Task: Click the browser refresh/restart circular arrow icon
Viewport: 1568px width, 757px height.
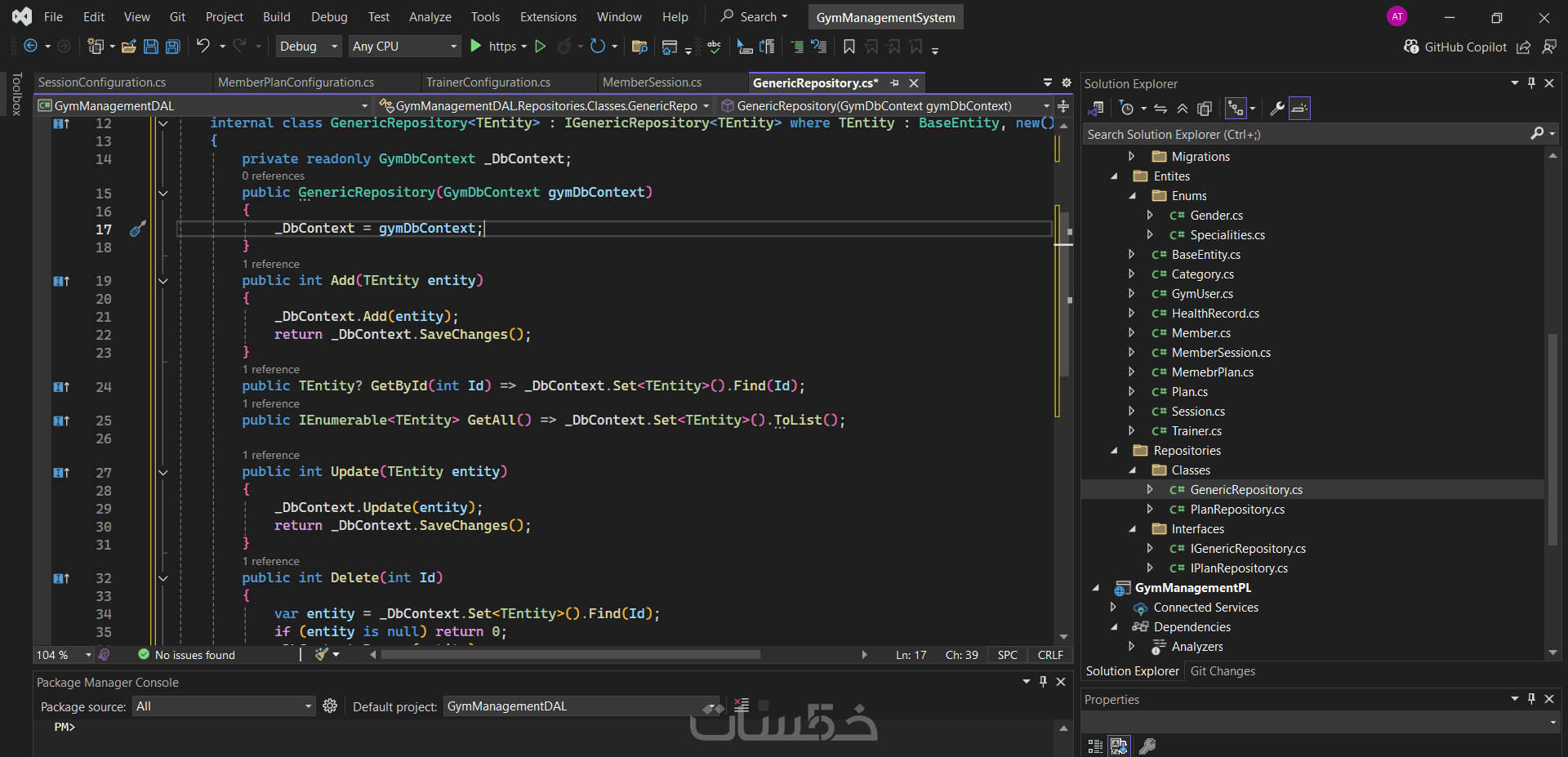Action: 598,47
